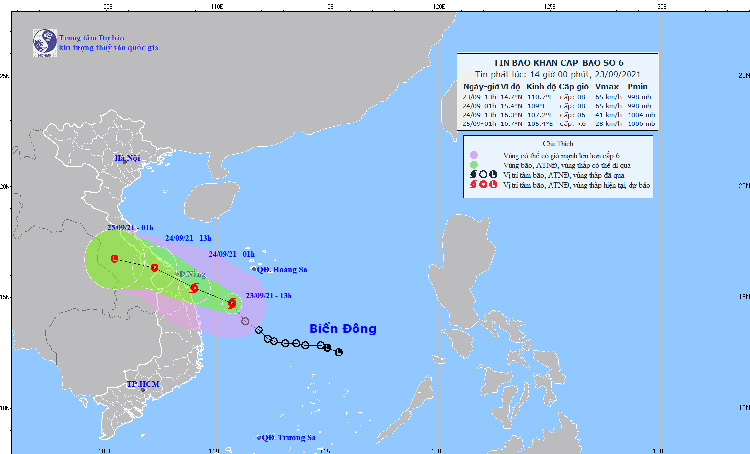Click the 'Hà Nội' label
This screenshot has height=454, width=750.
coord(127,158)
